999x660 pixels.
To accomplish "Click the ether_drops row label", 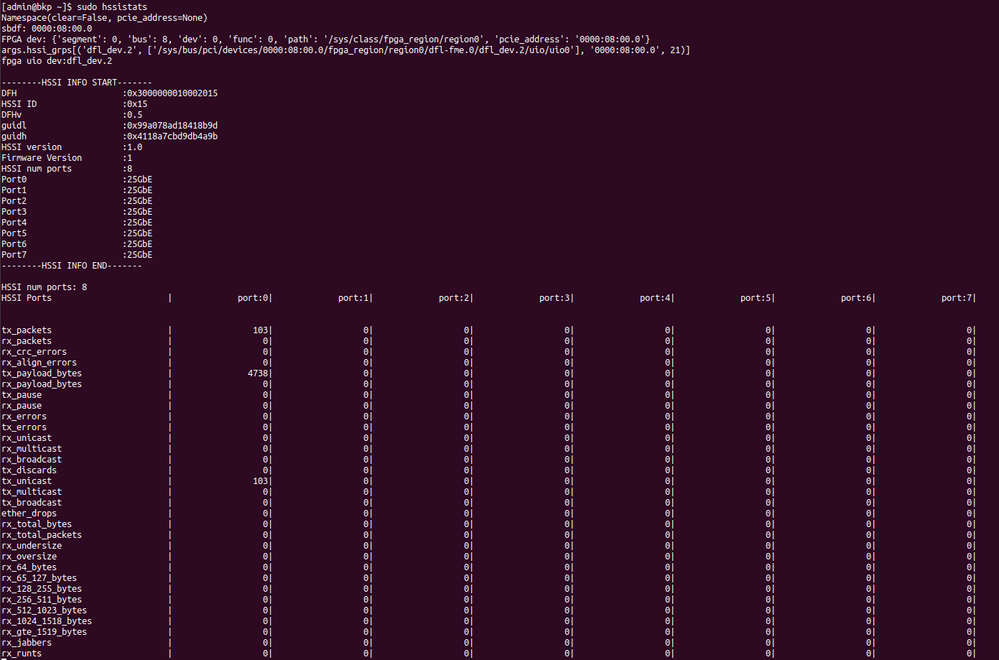I will (x=29, y=513).
